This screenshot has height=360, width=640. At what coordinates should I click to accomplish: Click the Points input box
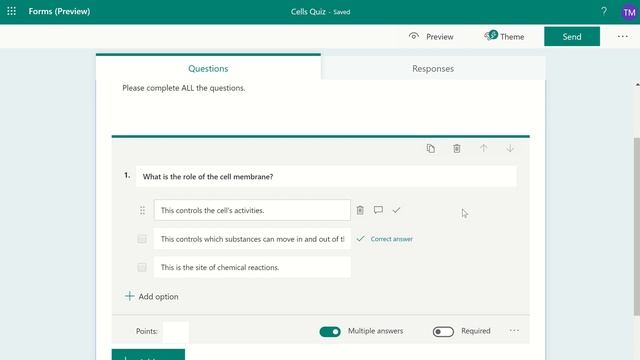(176, 331)
